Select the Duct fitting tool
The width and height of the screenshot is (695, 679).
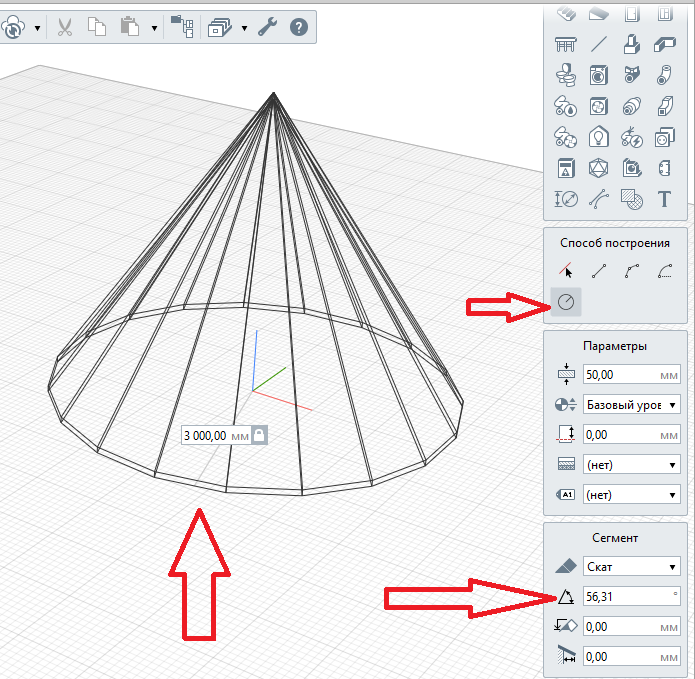[665, 106]
